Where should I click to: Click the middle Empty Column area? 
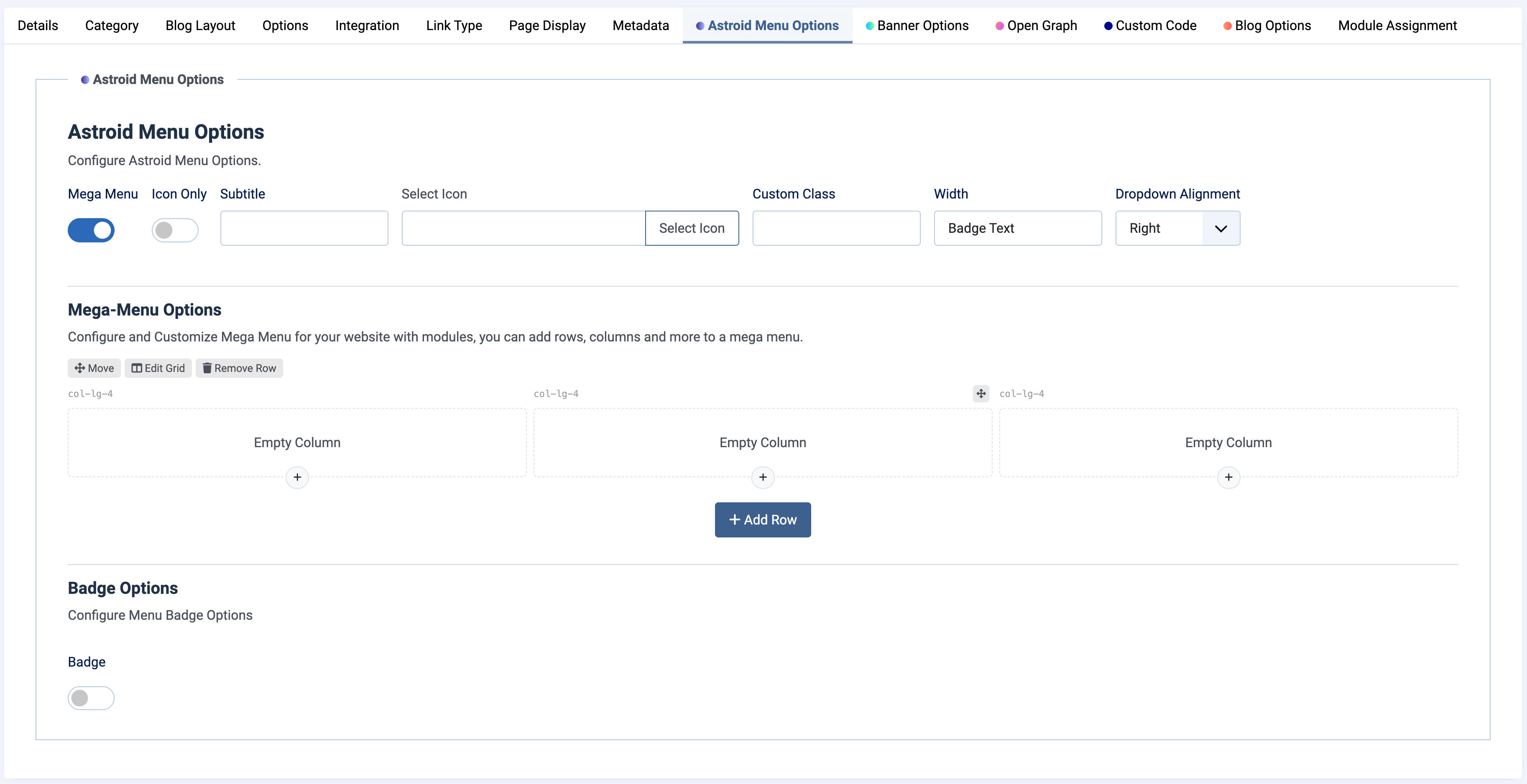[x=763, y=443]
